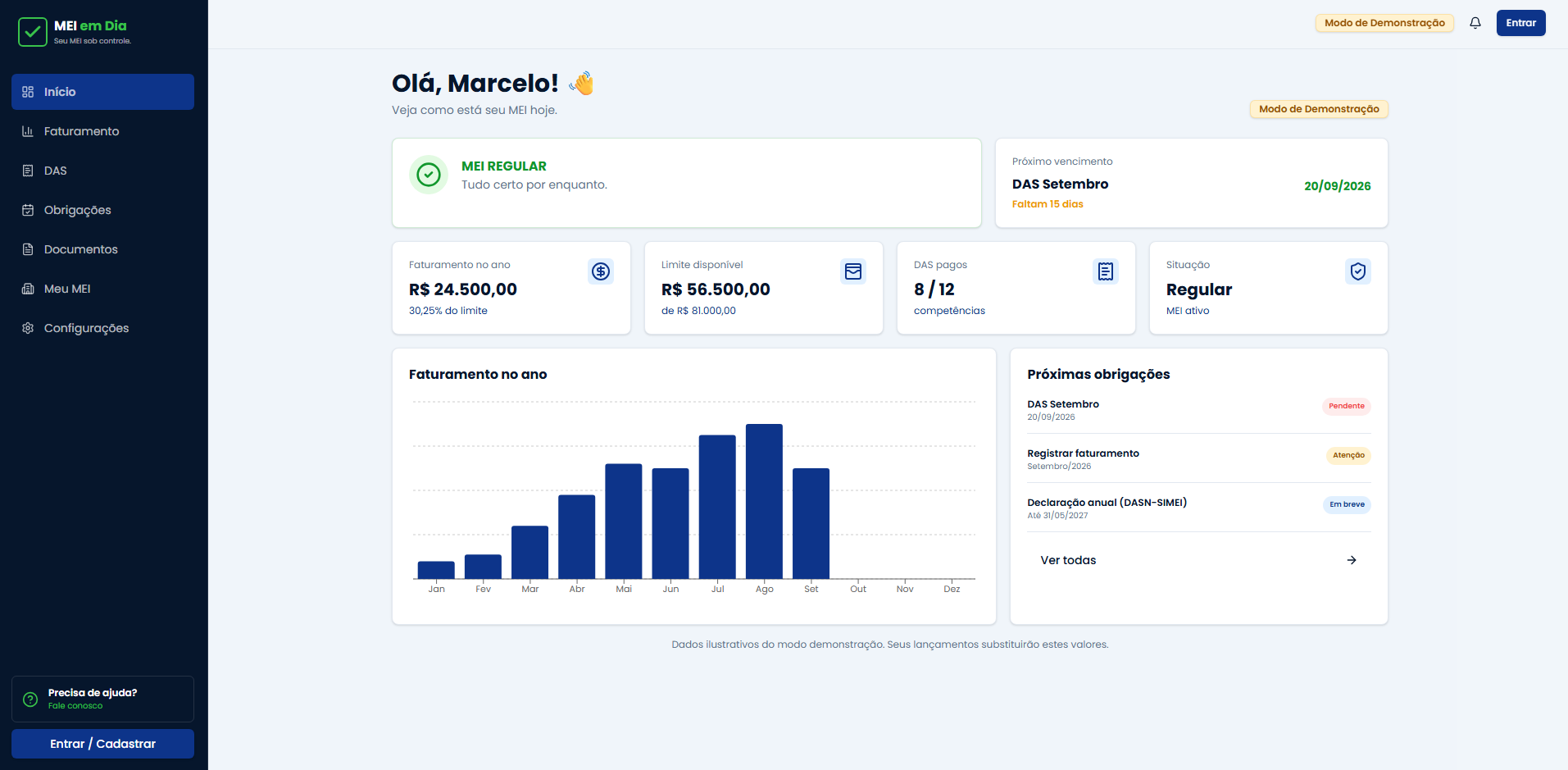Click Modo de Demonstração badge below greeting

1319,109
